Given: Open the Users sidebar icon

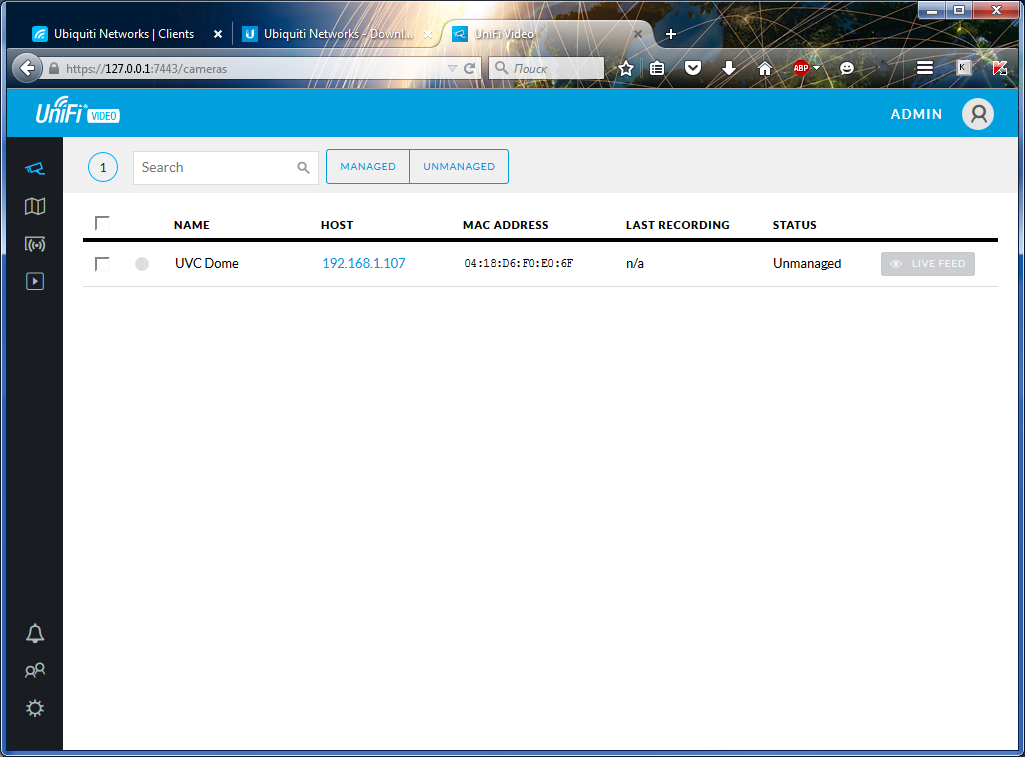Looking at the screenshot, I should coord(35,671).
